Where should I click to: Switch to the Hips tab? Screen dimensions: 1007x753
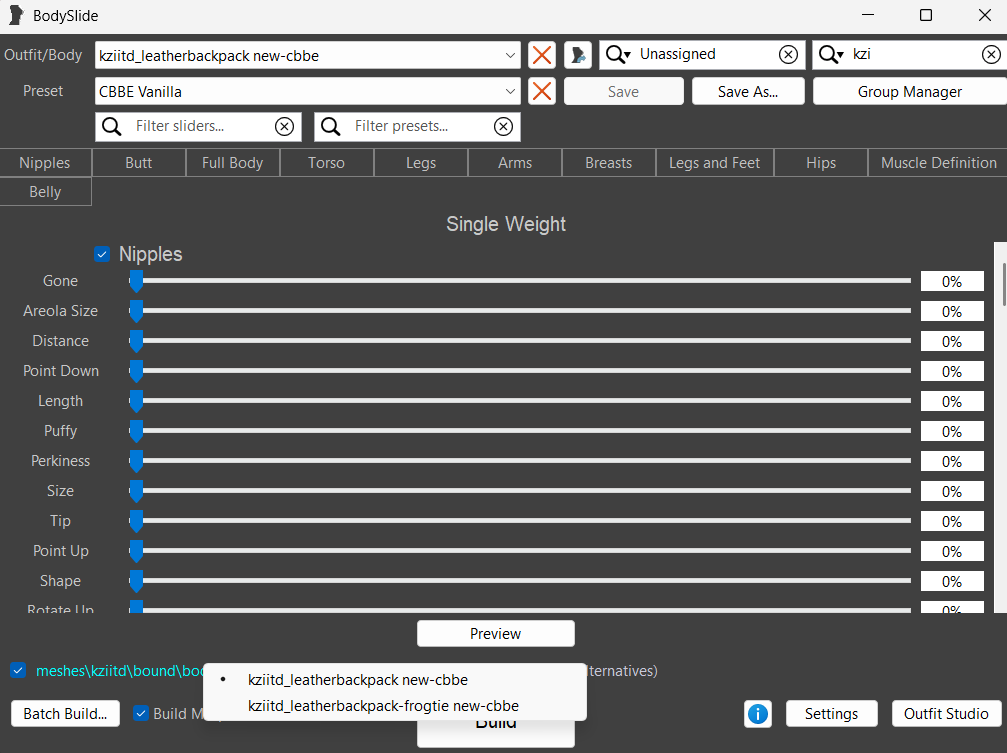[x=821, y=163]
